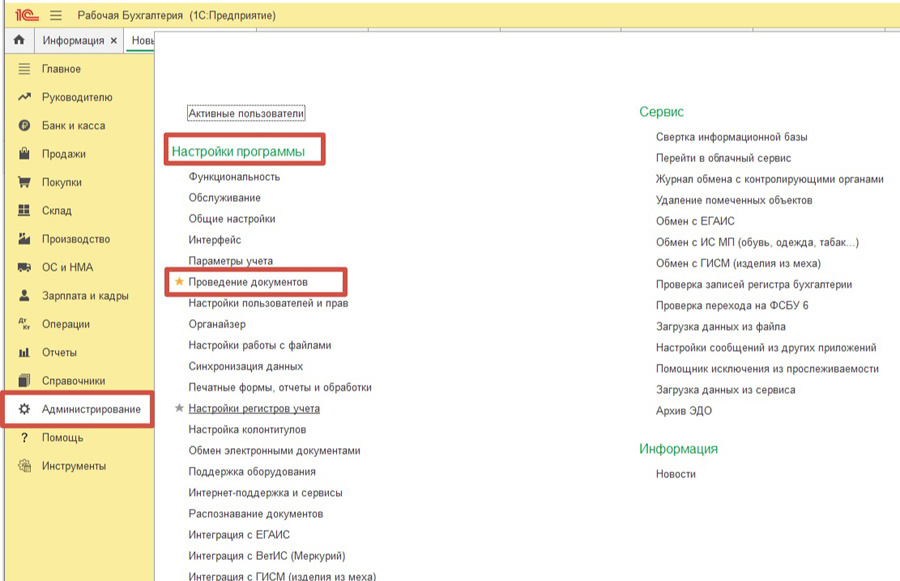
Task: Open Печатные формы, отчеты и обработки
Action: pos(280,388)
